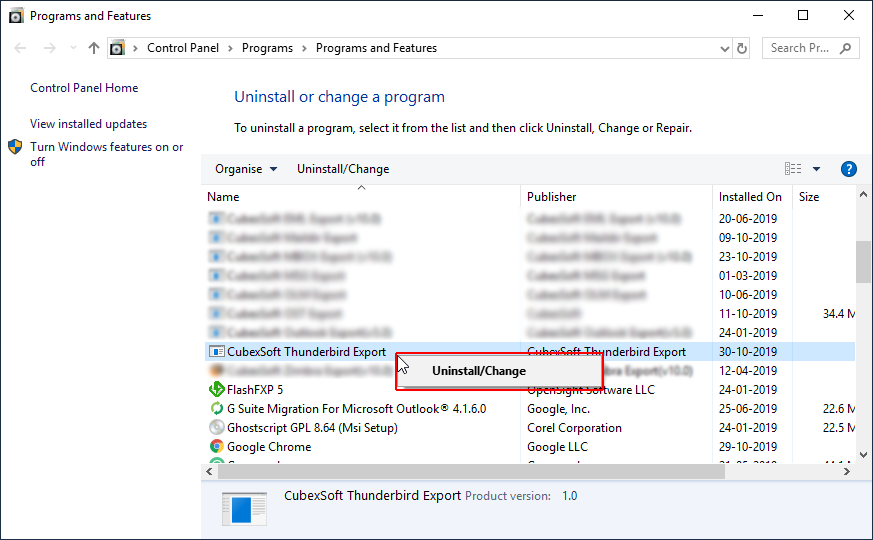The image size is (873, 540).
Task: Click the change view icon
Action: tap(793, 169)
